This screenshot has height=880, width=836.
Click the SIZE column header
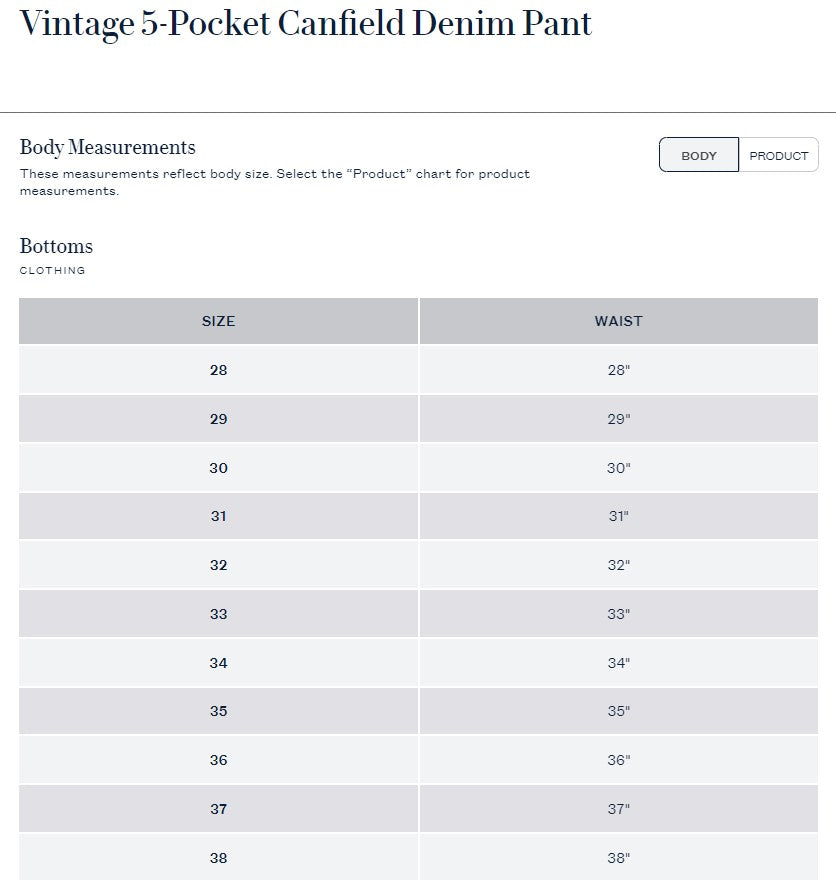click(x=218, y=321)
